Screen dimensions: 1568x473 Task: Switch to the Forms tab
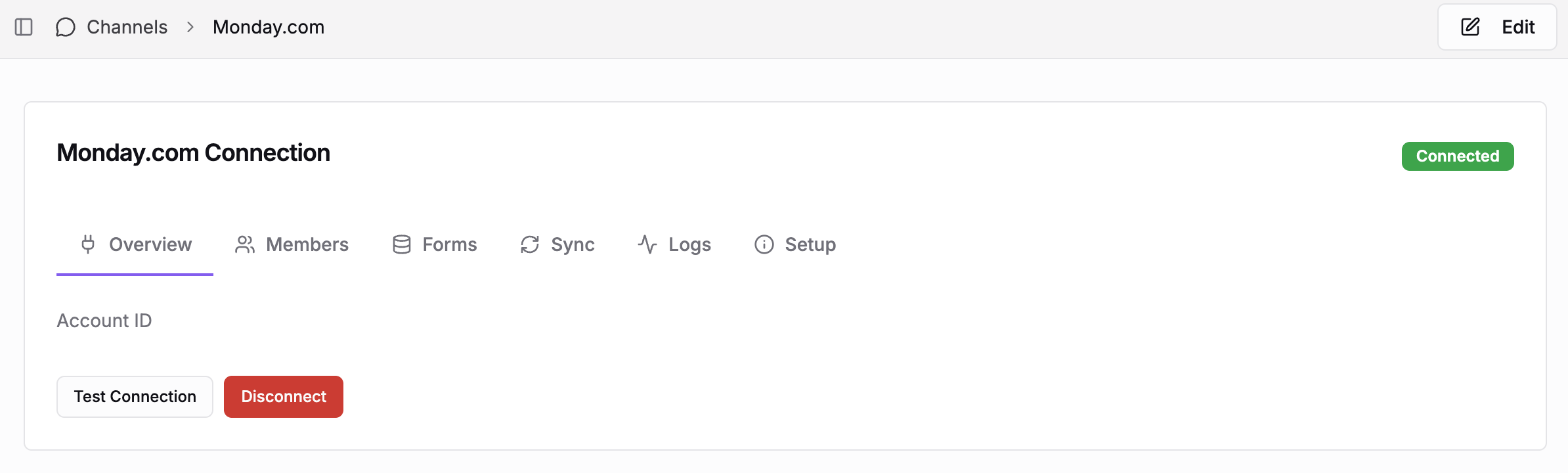pyautogui.click(x=449, y=244)
